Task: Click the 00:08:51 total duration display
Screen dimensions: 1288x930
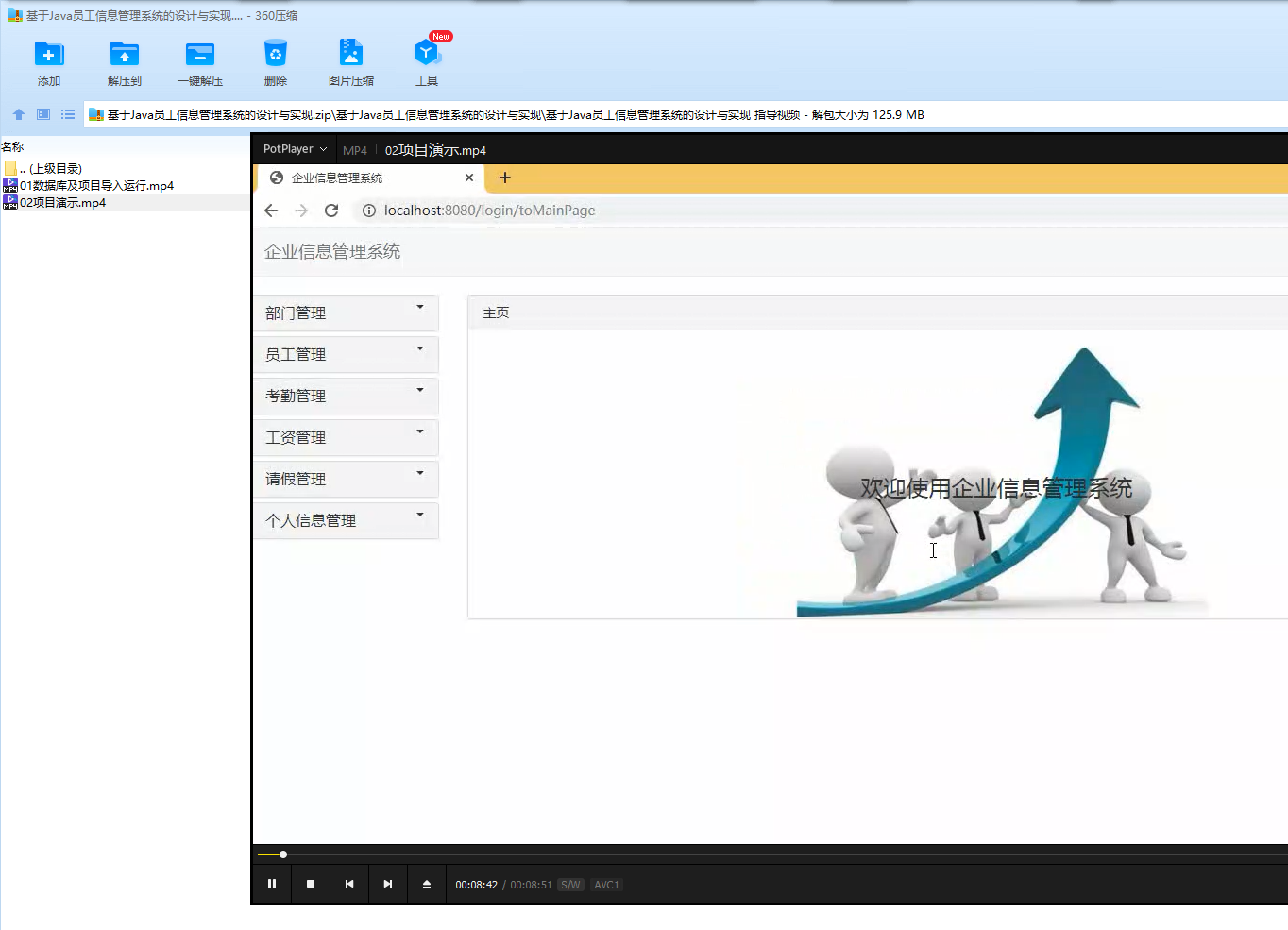Action: pos(532,886)
